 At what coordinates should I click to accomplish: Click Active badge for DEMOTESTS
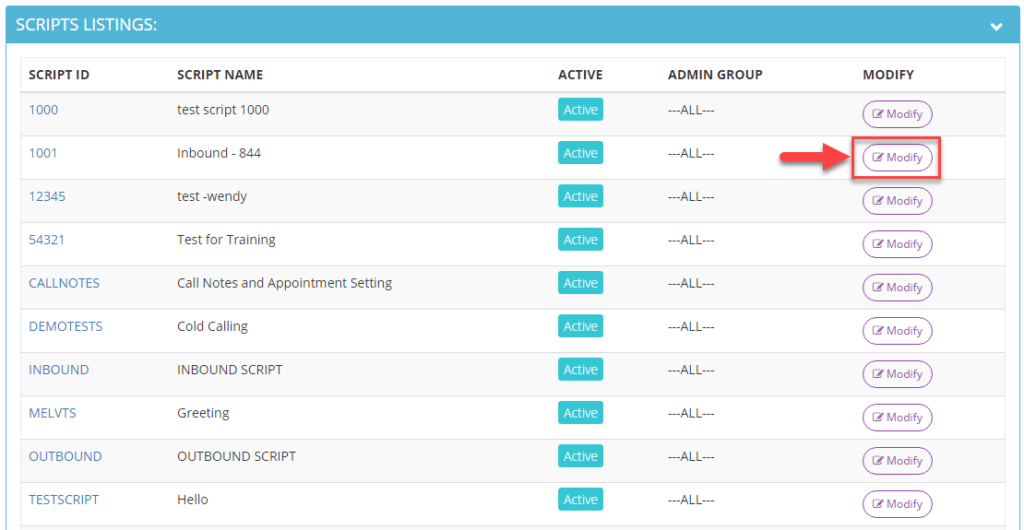(581, 326)
